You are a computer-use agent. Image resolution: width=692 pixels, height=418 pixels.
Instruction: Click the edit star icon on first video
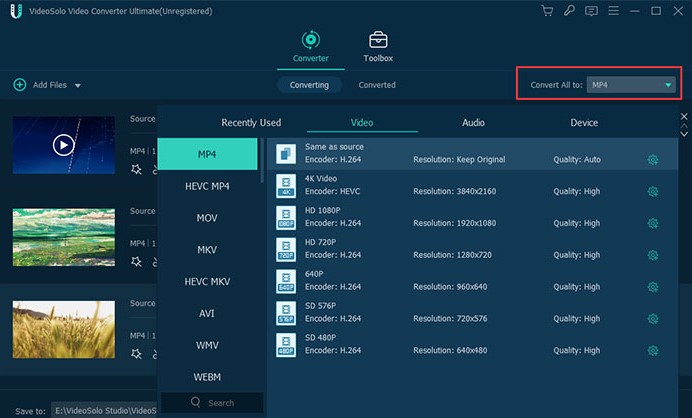136,169
